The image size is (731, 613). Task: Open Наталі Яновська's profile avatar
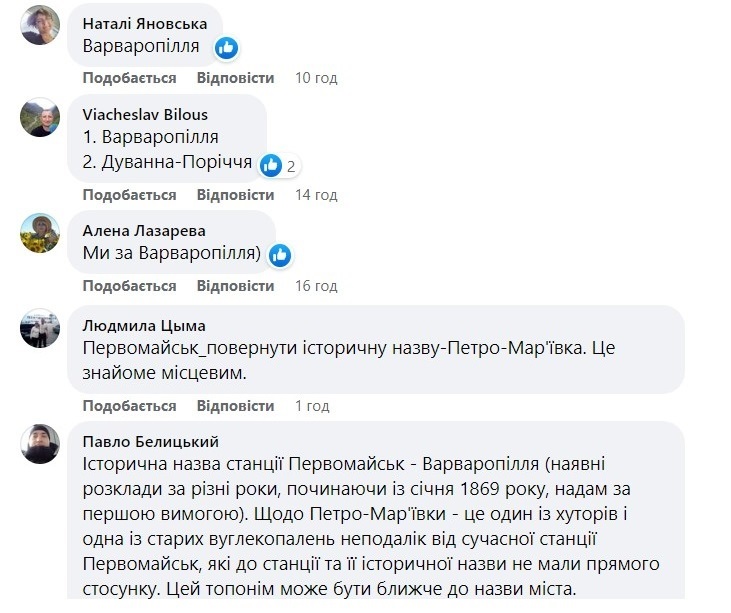click(x=40, y=25)
